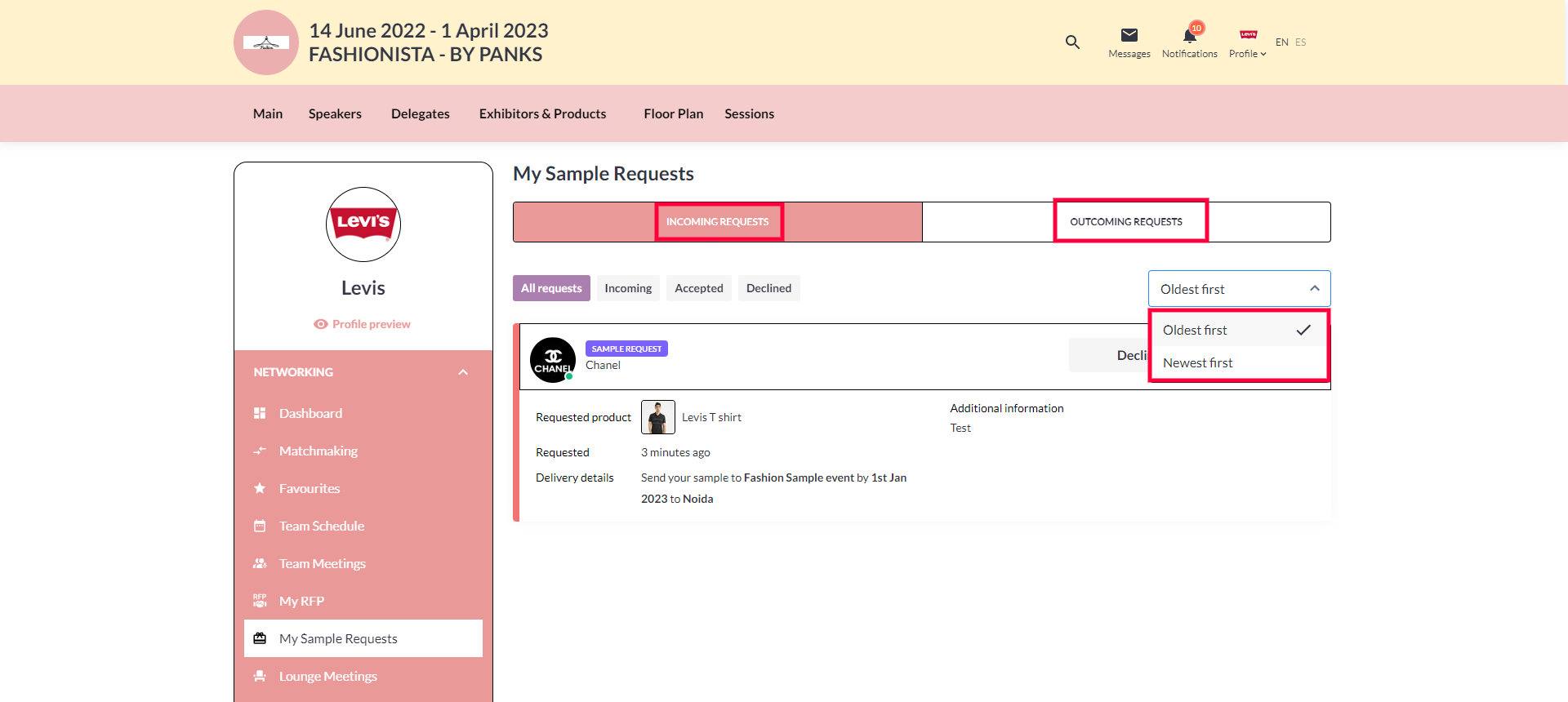The image size is (1568, 702).
Task: Open Exhibitors & Products menu
Action: point(542,114)
